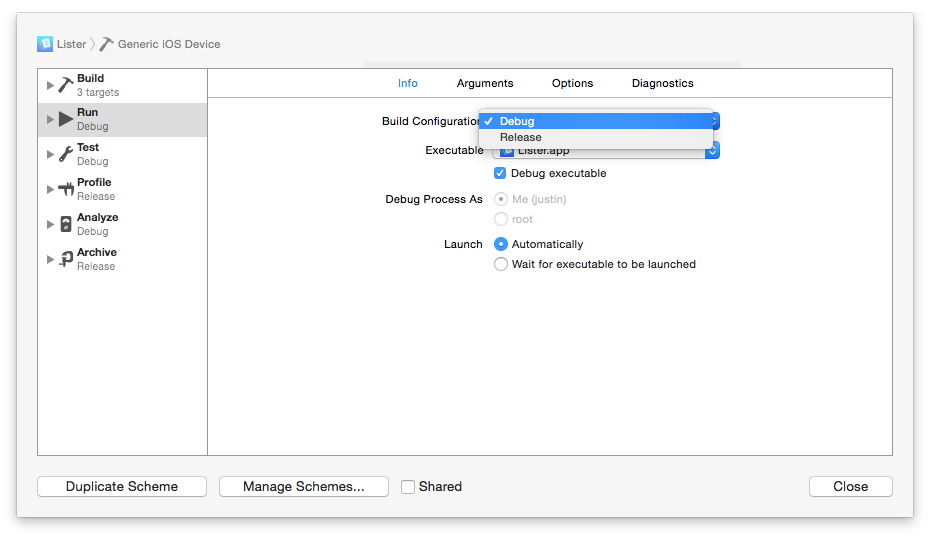Click the Analyze icon in sidebar
This screenshot has height=538, width=930.
point(66,224)
